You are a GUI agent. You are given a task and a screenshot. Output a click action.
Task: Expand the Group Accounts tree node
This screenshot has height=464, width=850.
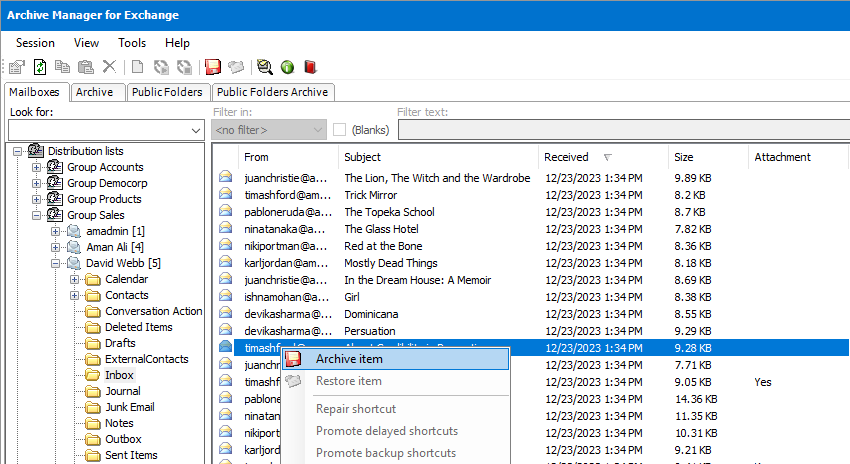click(37, 167)
